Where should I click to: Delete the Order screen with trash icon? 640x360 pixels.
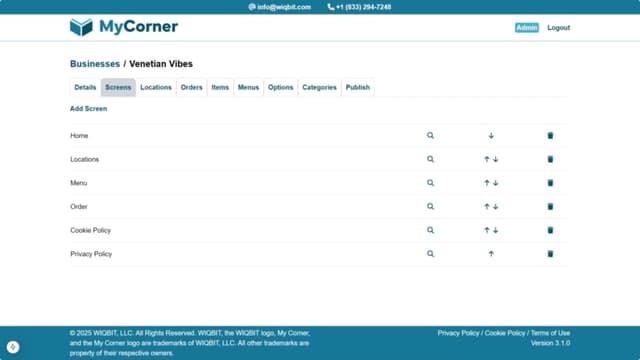click(550, 207)
